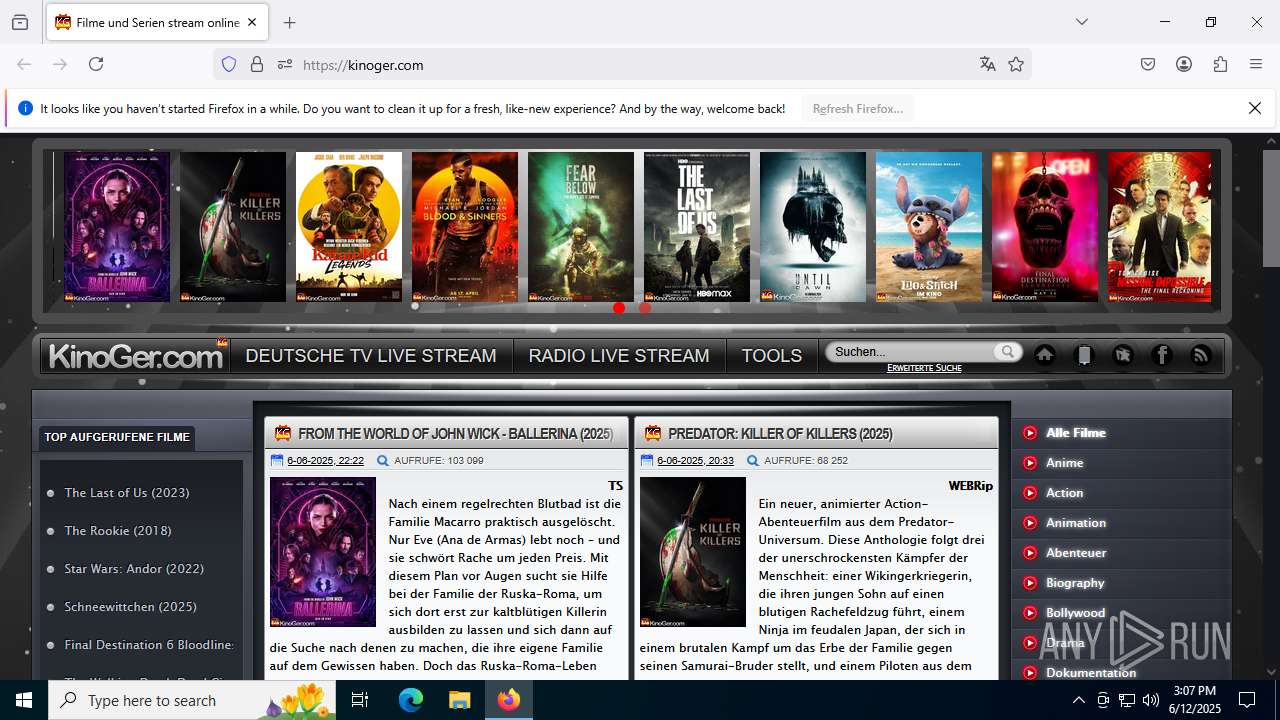The image size is (1280, 720).
Task: Open the Firefox account icon
Action: [1184, 64]
